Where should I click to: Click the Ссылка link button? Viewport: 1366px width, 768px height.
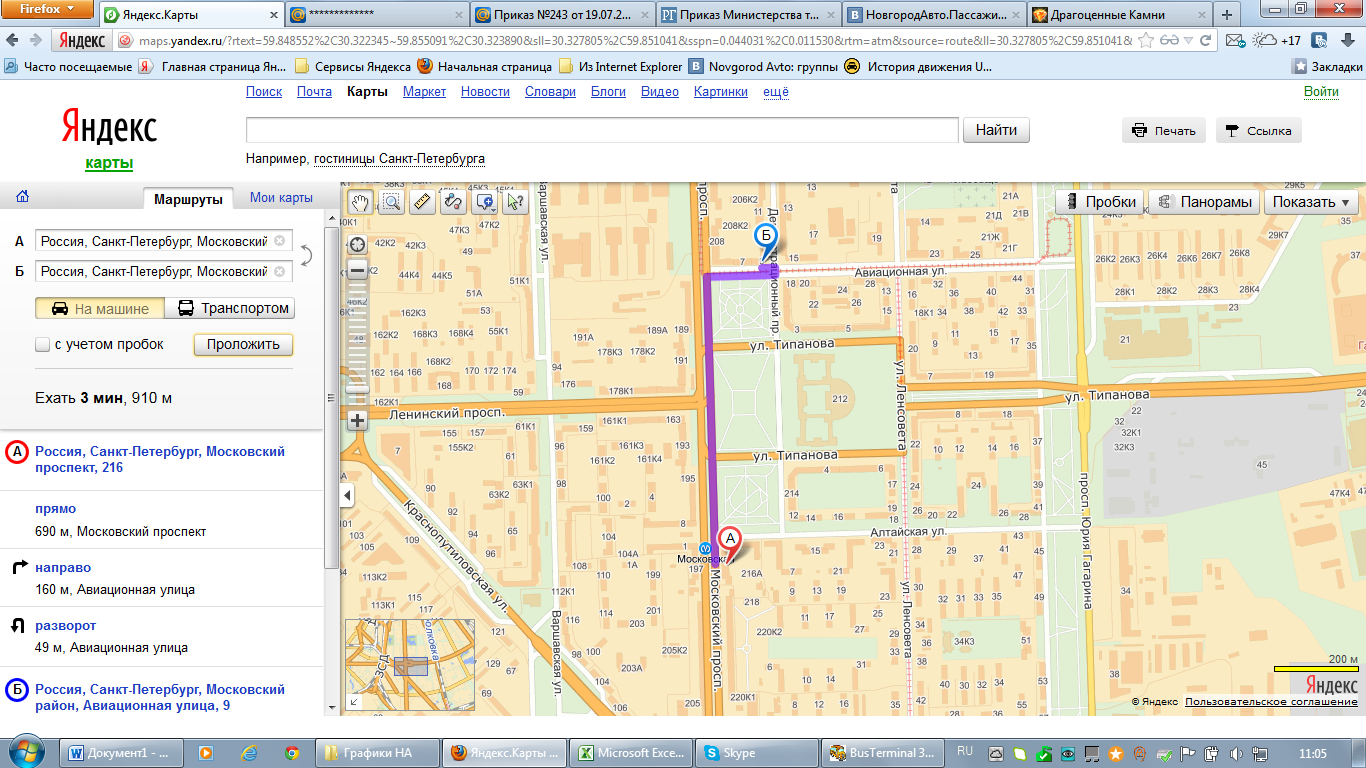1259,130
